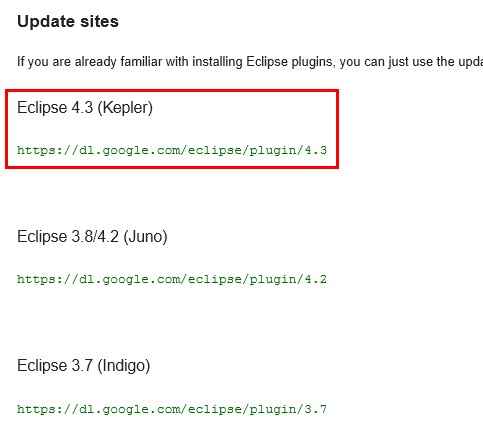Click the word "Juno" in parentheses
Image resolution: width=483 pixels, height=448 pixels.
(x=145, y=237)
